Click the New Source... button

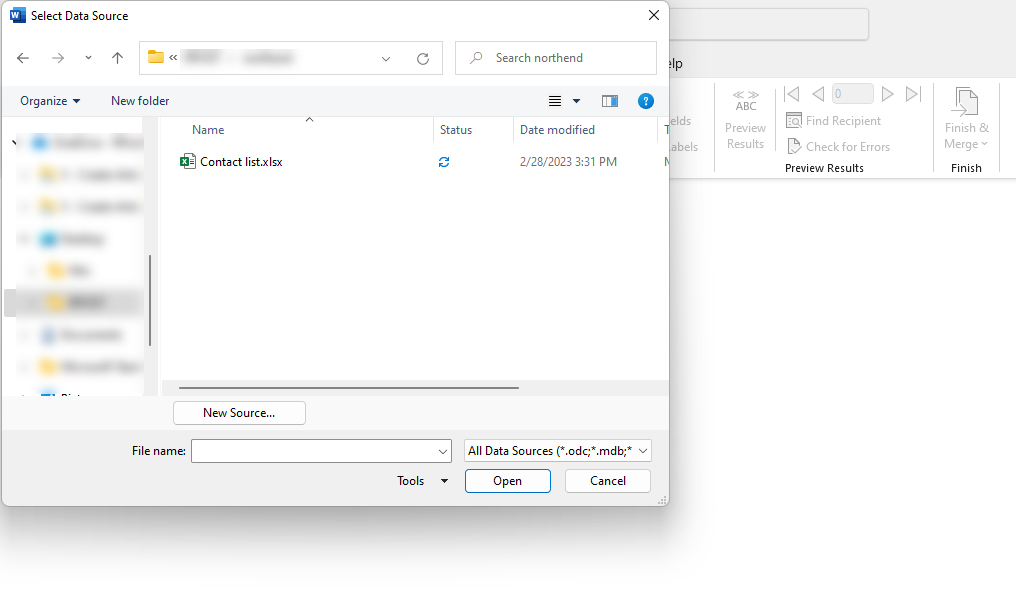coord(239,413)
